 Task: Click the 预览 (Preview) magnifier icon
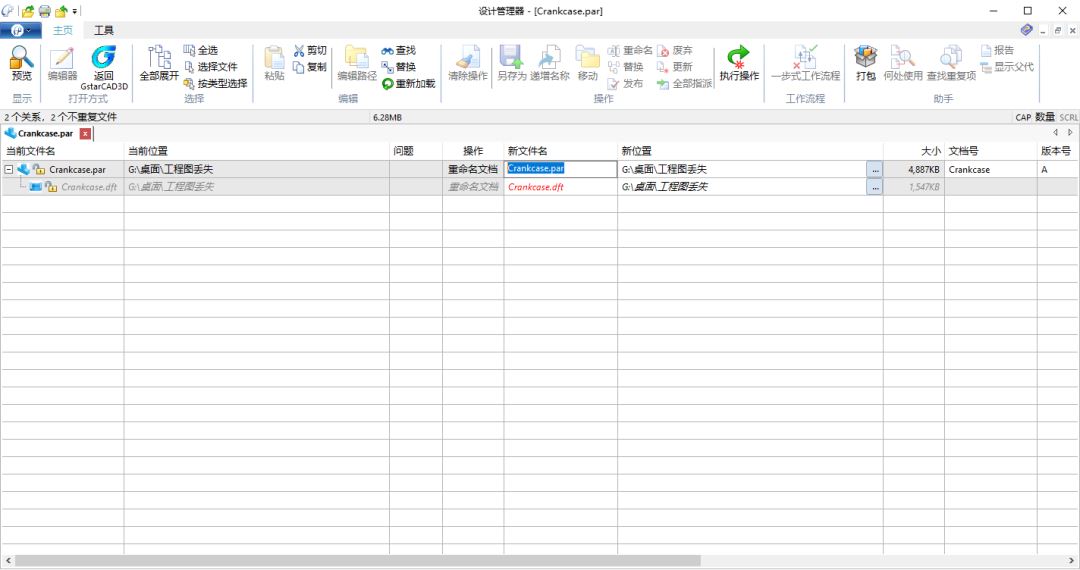[21, 61]
